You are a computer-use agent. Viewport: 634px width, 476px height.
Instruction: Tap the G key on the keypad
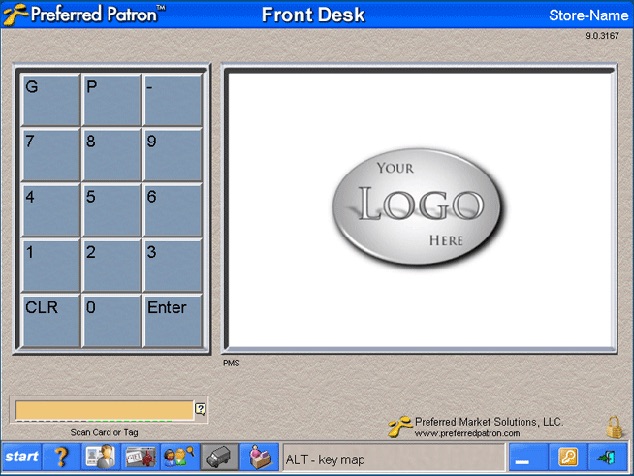point(51,99)
